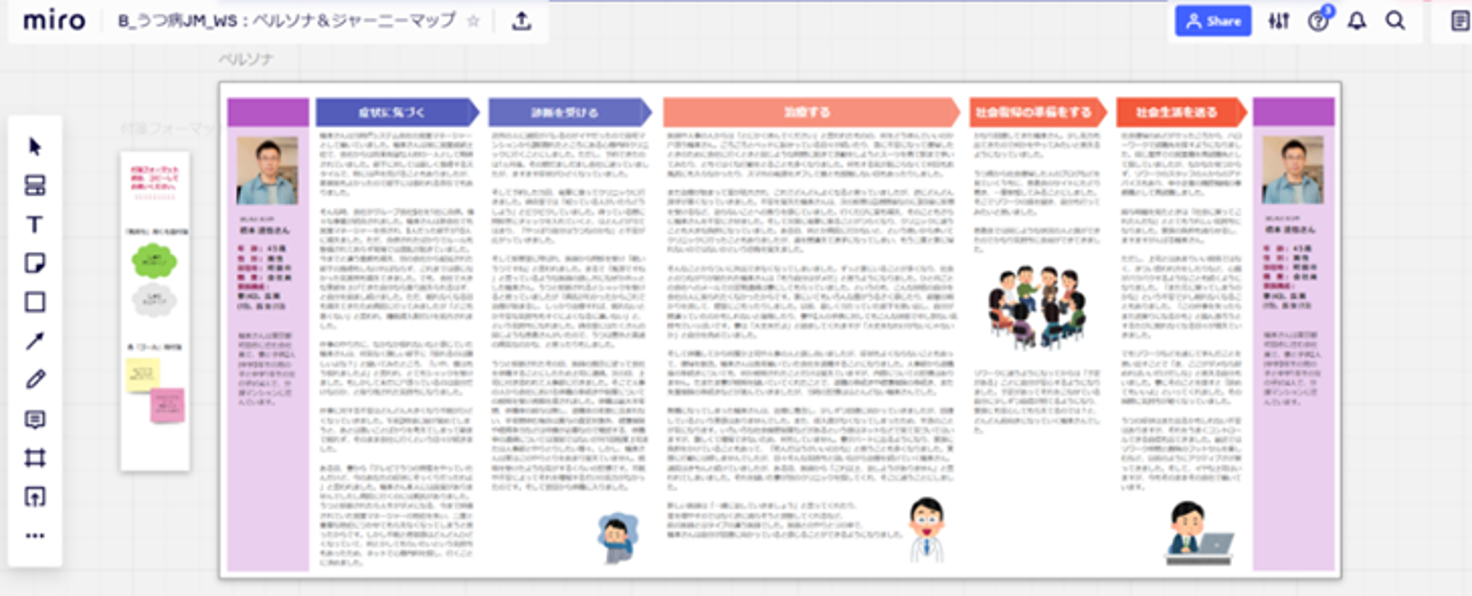Select the yellow sticky note
The image size is (1472, 596).
pyautogui.click(x=142, y=374)
